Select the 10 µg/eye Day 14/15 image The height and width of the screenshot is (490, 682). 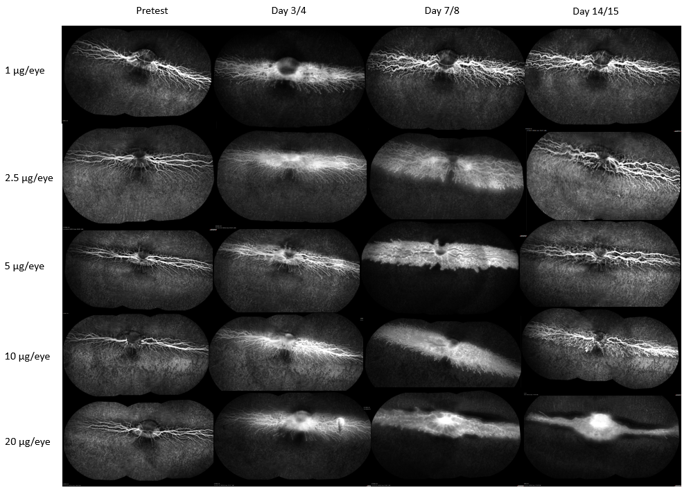599,353
